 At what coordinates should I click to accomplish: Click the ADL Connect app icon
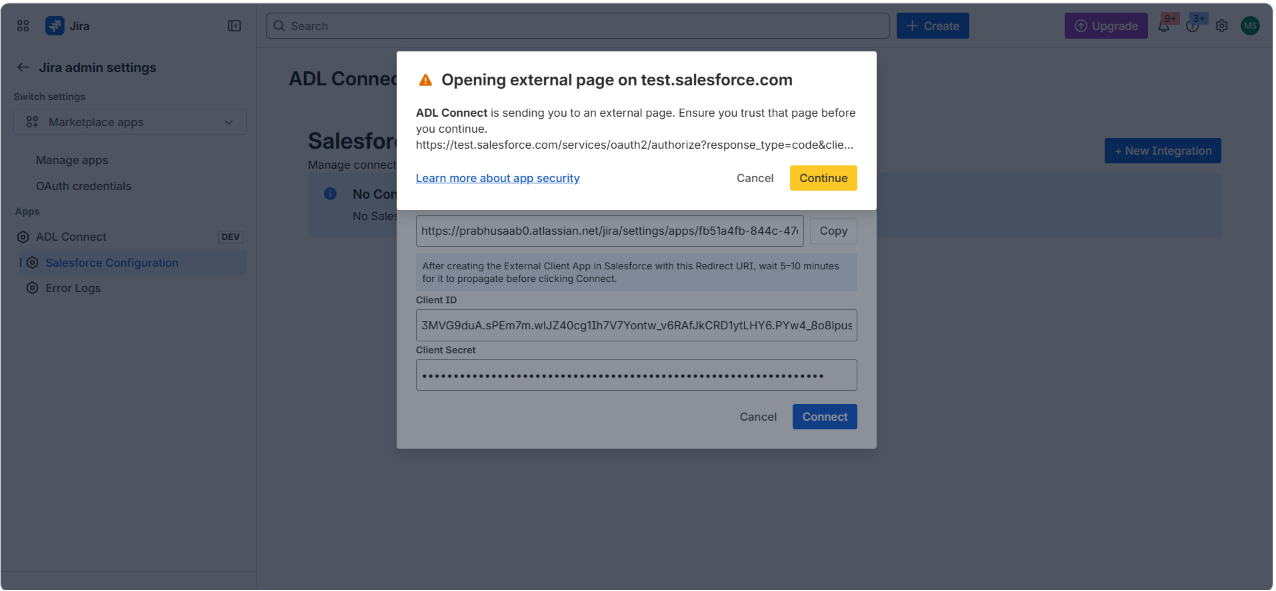[x=23, y=237]
